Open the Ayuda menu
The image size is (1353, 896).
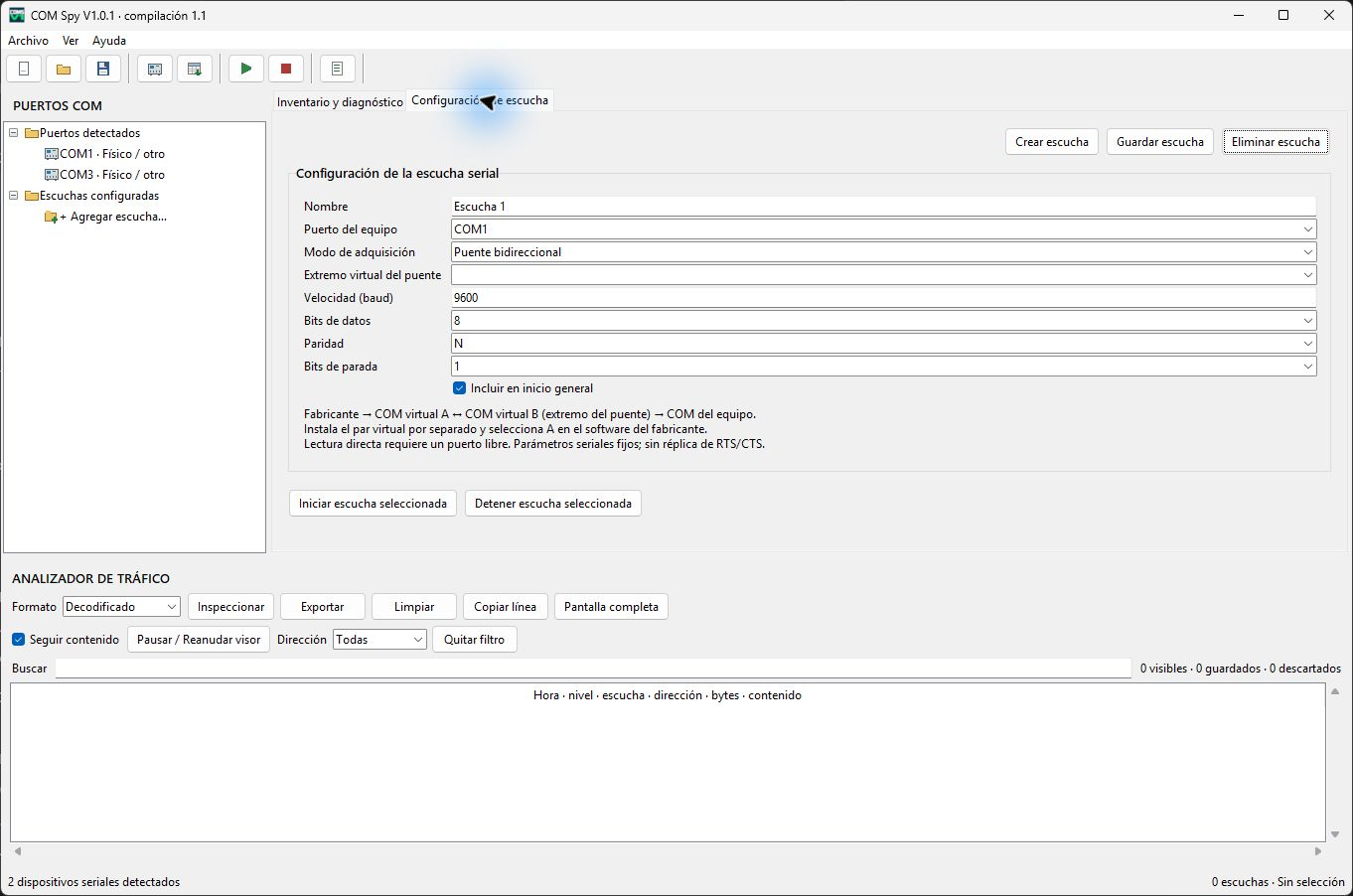[x=109, y=41]
